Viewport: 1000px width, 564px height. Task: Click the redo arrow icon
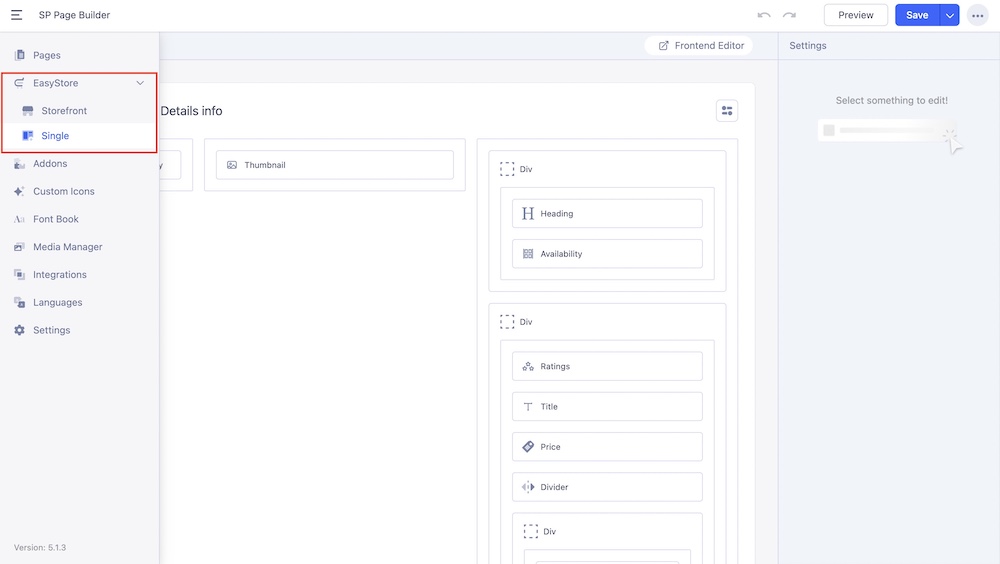(790, 15)
